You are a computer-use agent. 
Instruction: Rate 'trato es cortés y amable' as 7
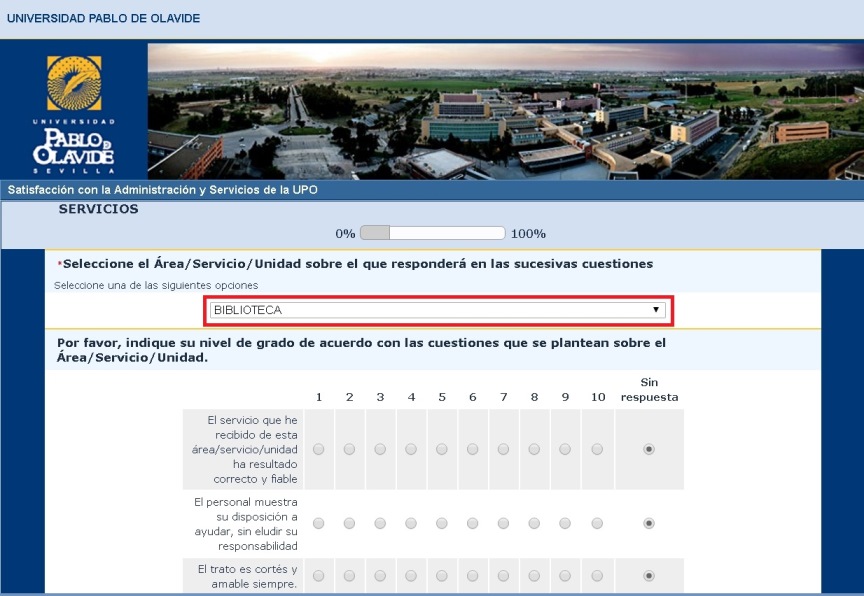pos(504,576)
